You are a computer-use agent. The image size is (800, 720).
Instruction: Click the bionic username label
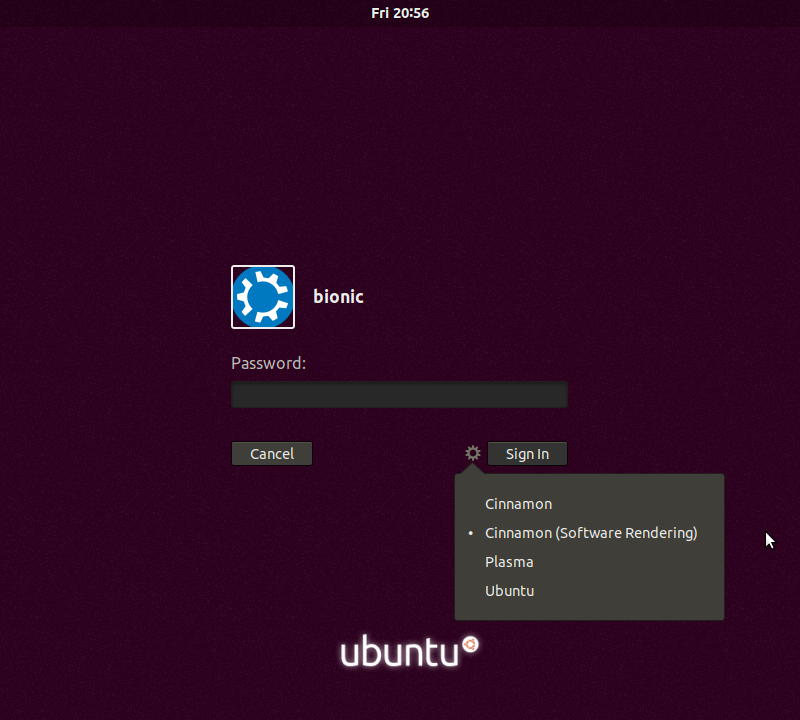(x=337, y=297)
